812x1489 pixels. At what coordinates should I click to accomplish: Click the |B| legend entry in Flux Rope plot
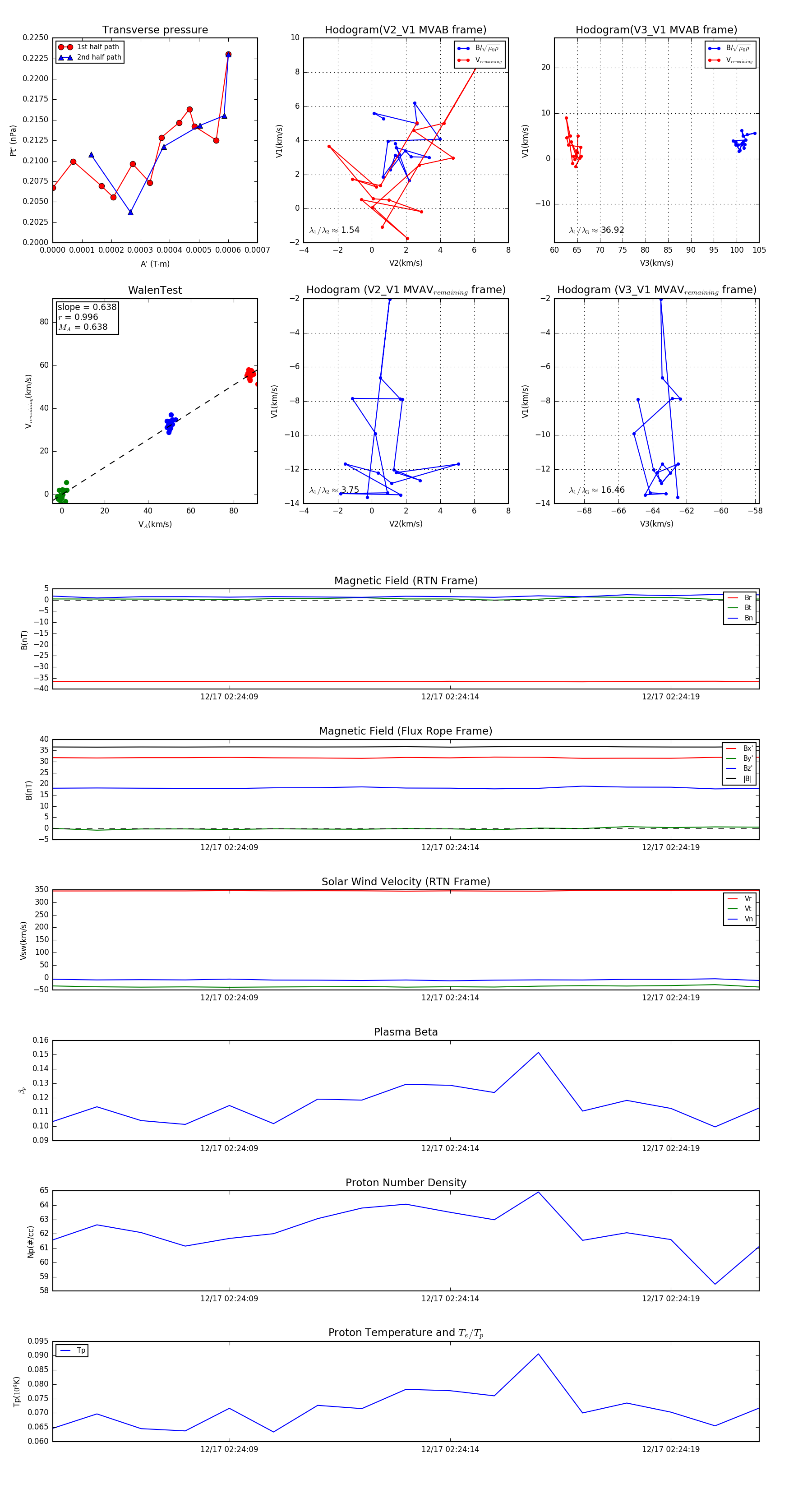pyautogui.click(x=740, y=779)
